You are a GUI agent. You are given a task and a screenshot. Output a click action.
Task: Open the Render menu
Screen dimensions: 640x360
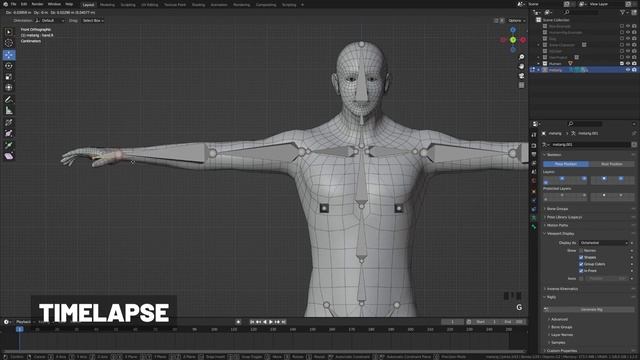(x=37, y=4)
